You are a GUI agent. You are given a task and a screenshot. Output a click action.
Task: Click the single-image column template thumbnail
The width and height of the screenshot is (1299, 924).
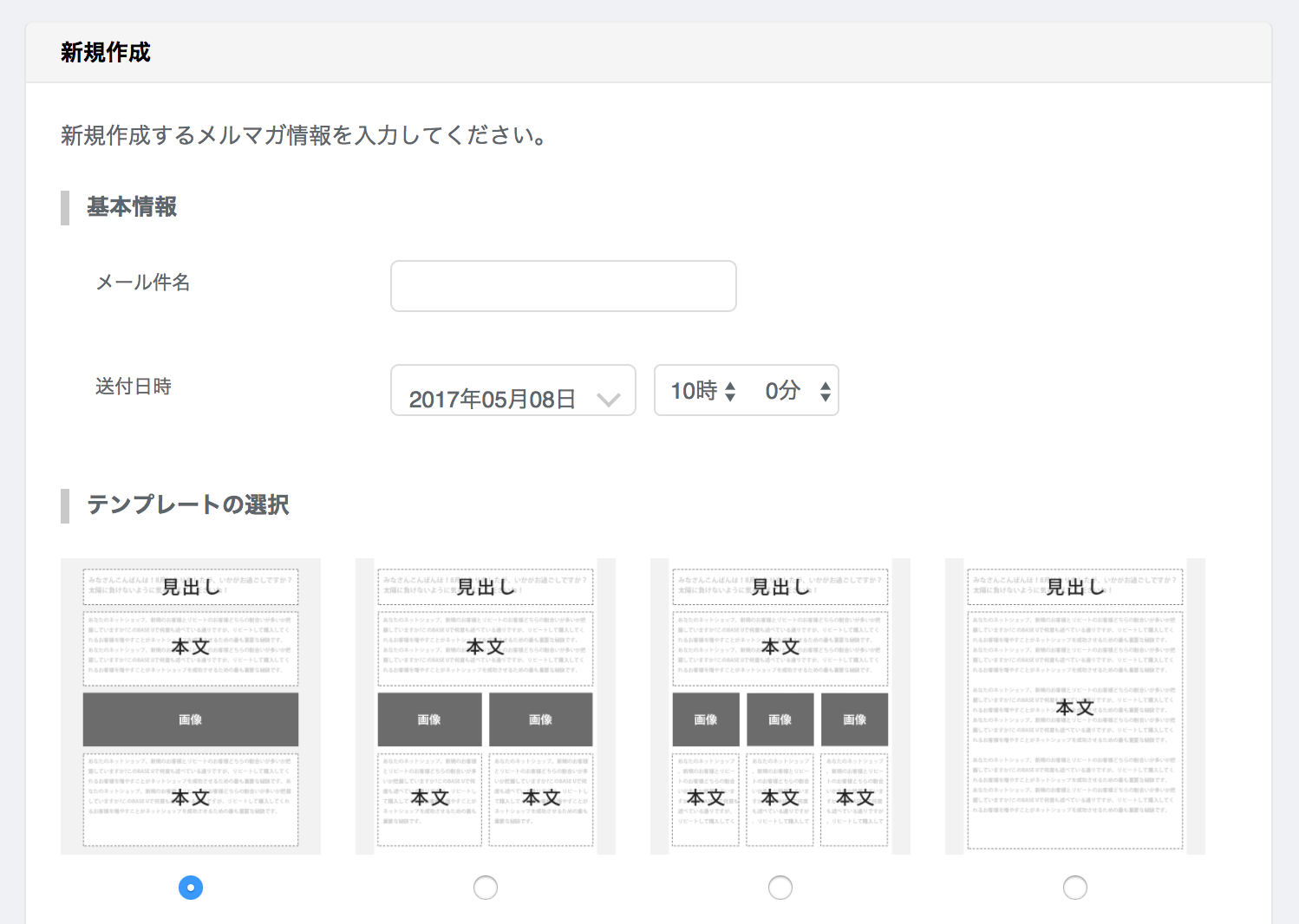coord(191,706)
